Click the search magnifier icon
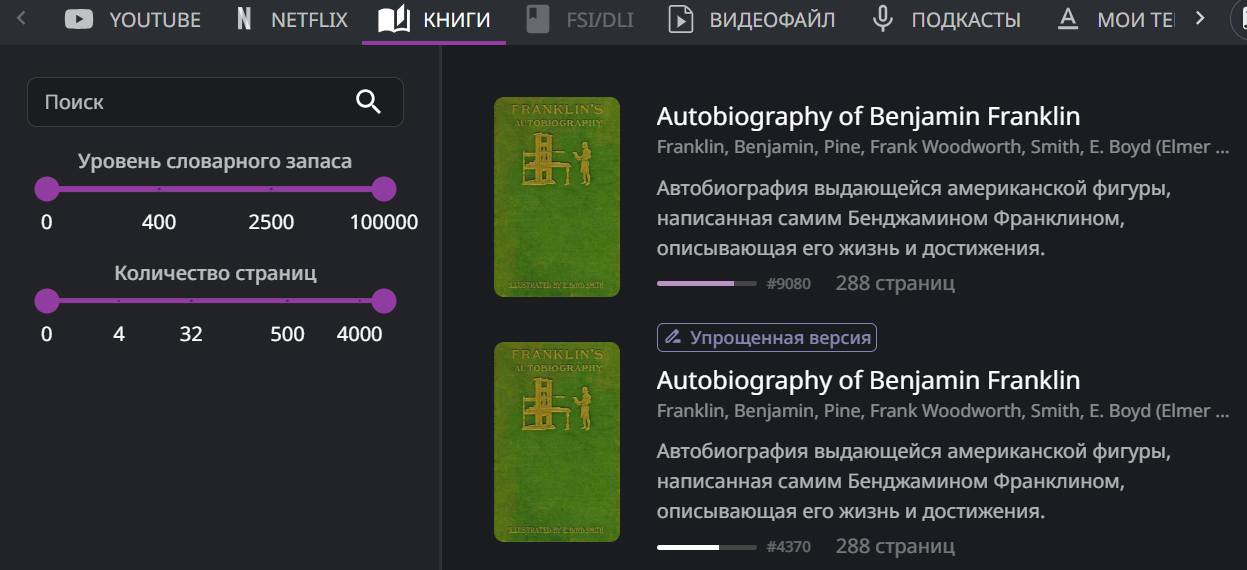This screenshot has height=570, width=1247. coord(369,101)
